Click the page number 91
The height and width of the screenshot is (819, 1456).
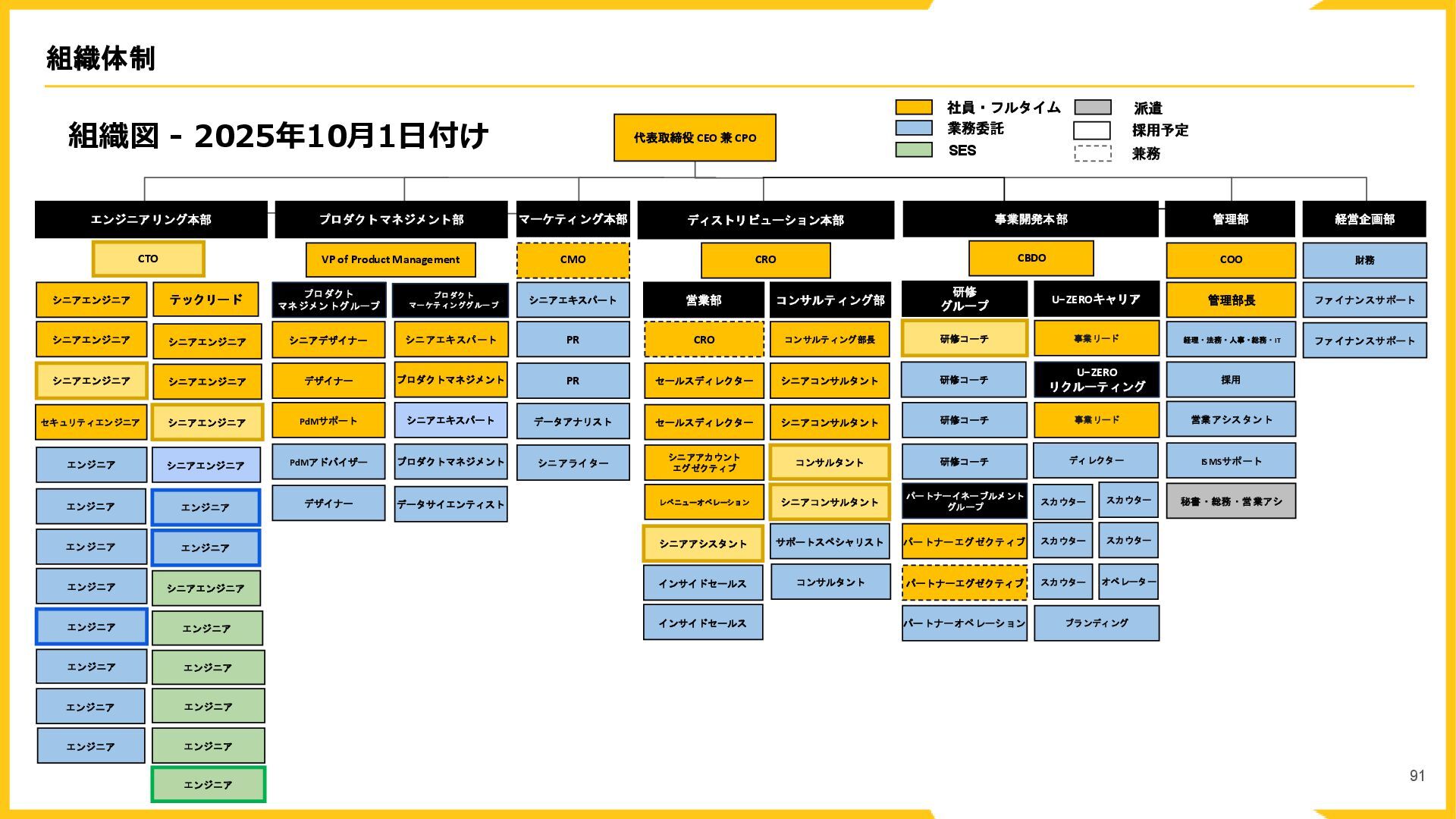[x=1417, y=776]
